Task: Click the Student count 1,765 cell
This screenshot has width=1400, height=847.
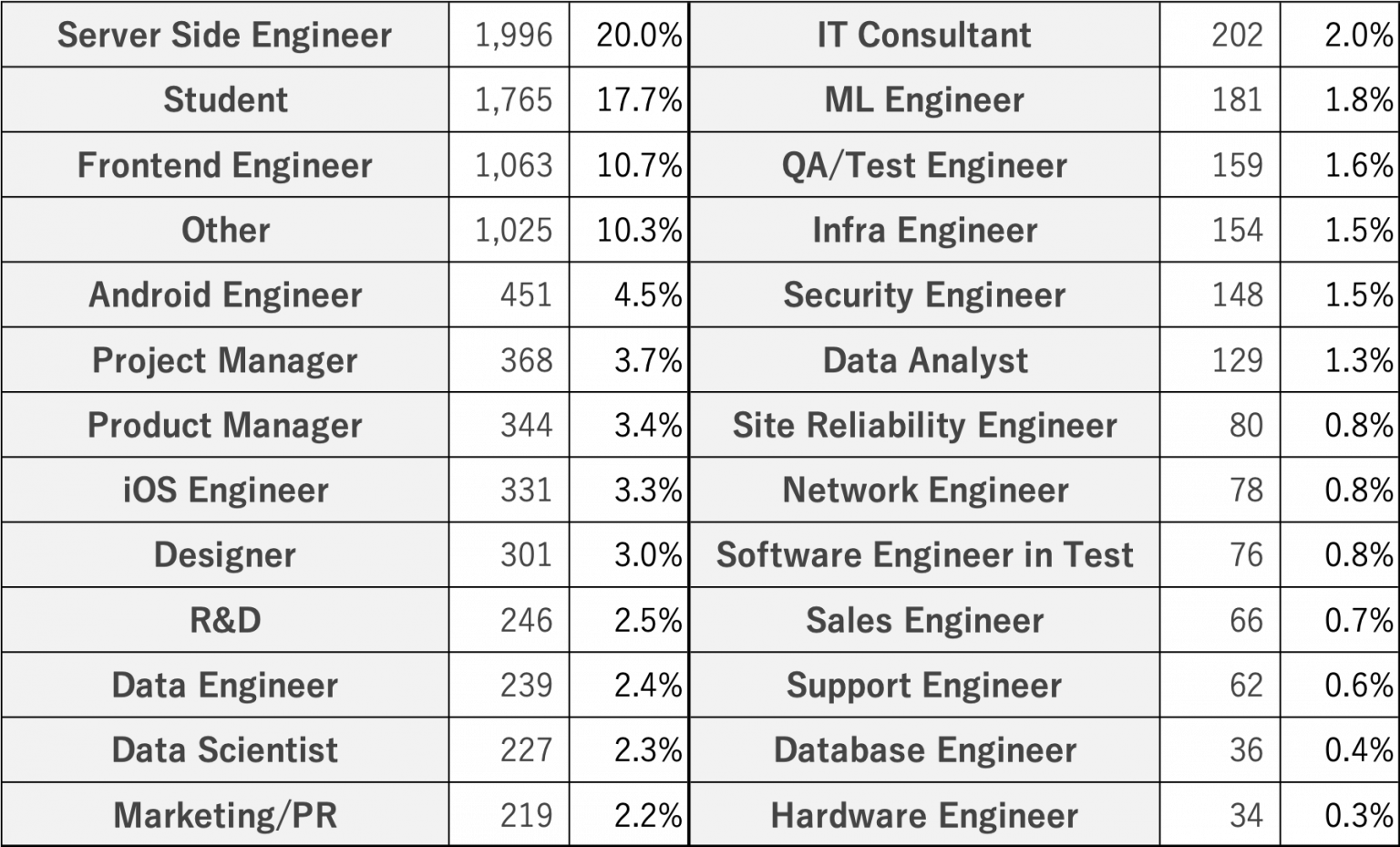Action: pos(510,99)
